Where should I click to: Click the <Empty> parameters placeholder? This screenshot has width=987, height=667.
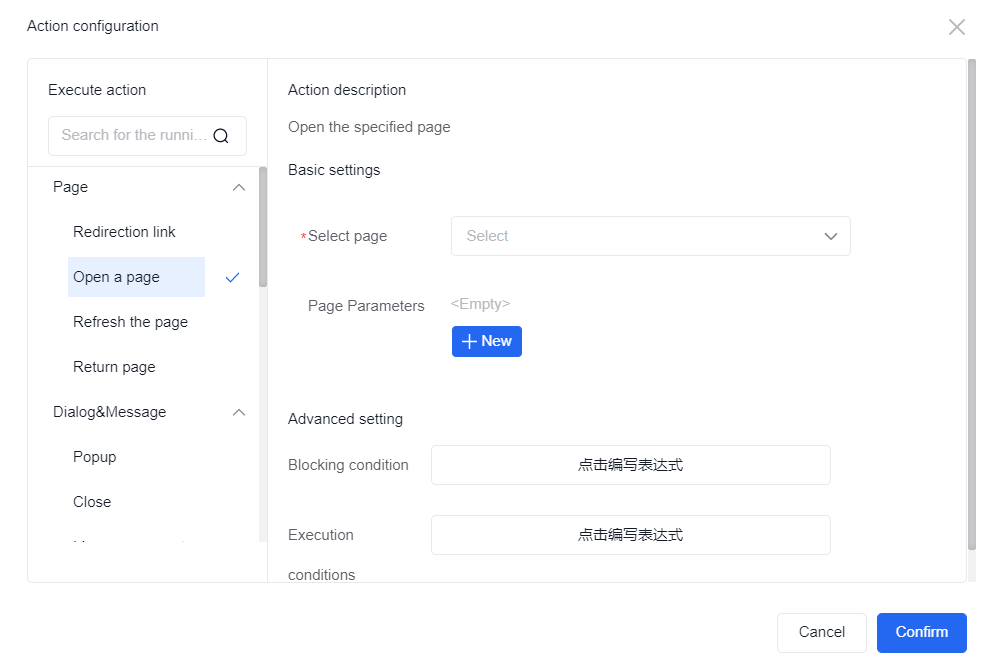tap(480, 305)
